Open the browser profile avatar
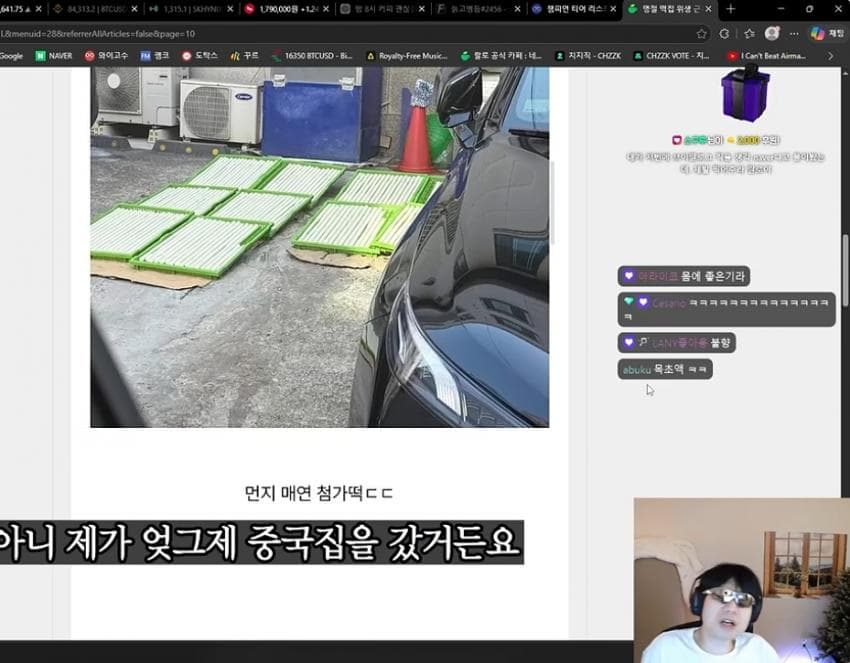Image resolution: width=850 pixels, height=663 pixels. click(772, 34)
